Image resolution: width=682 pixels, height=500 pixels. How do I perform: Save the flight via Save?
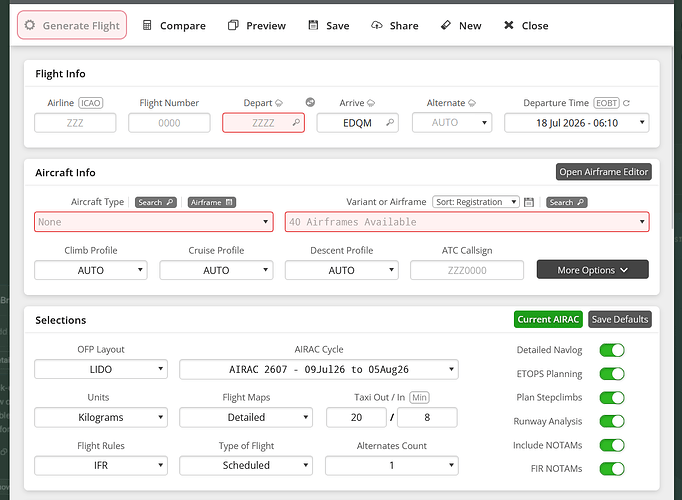329,26
